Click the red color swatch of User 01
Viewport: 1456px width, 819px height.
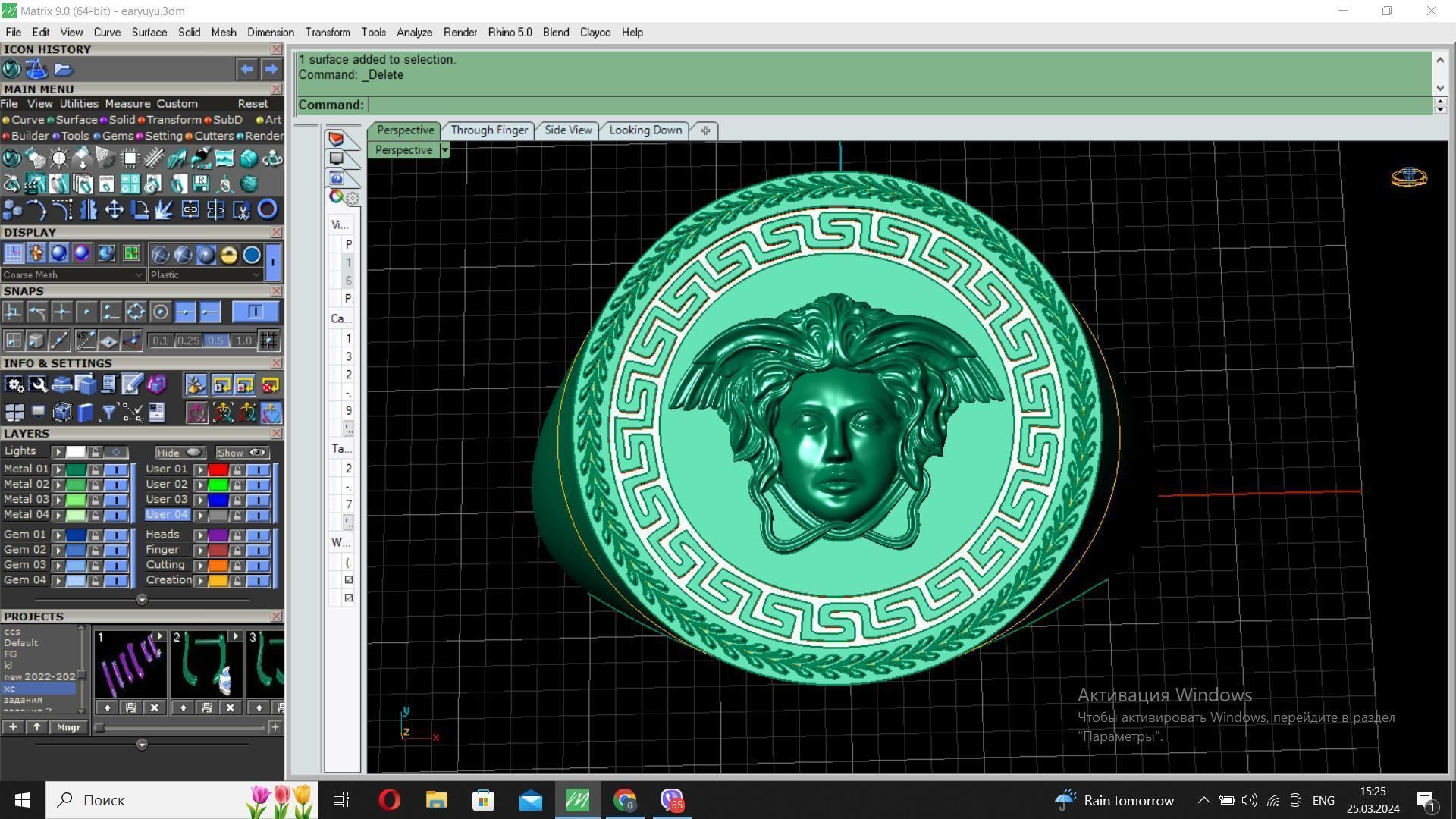pyautogui.click(x=218, y=469)
